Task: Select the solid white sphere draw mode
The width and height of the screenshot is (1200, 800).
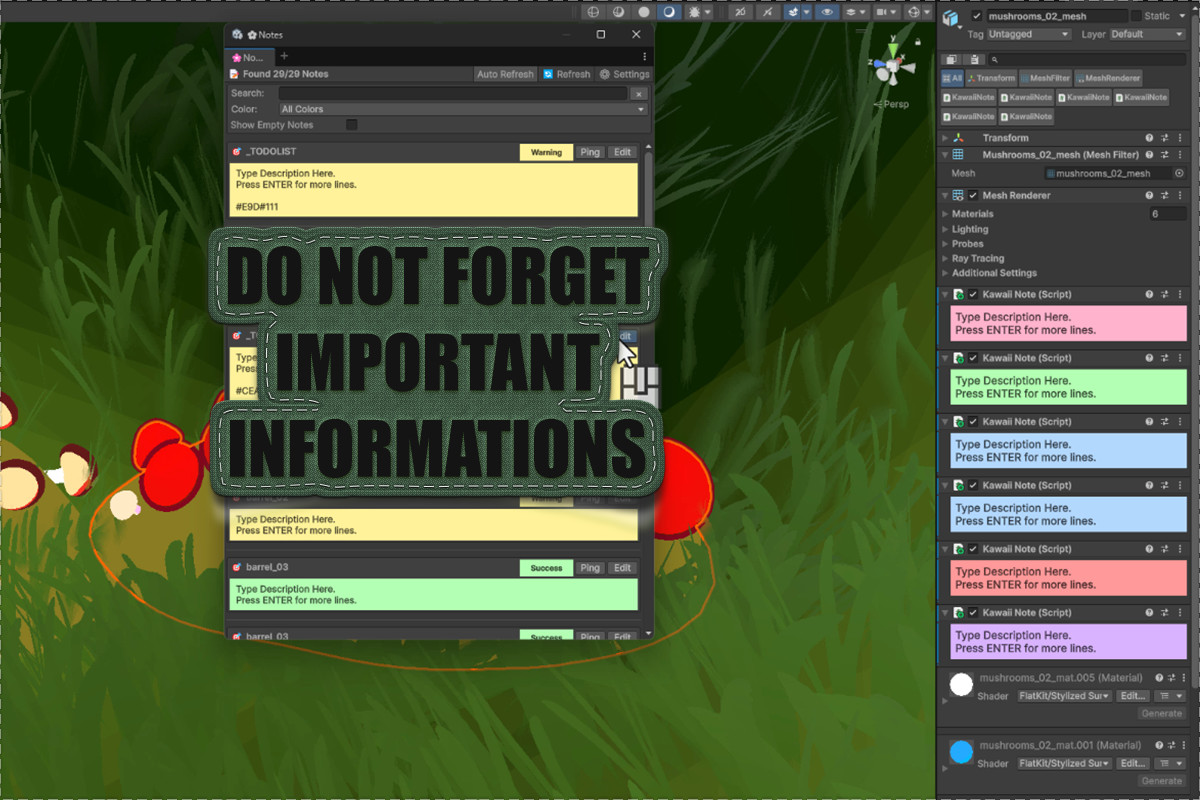Action: click(644, 12)
